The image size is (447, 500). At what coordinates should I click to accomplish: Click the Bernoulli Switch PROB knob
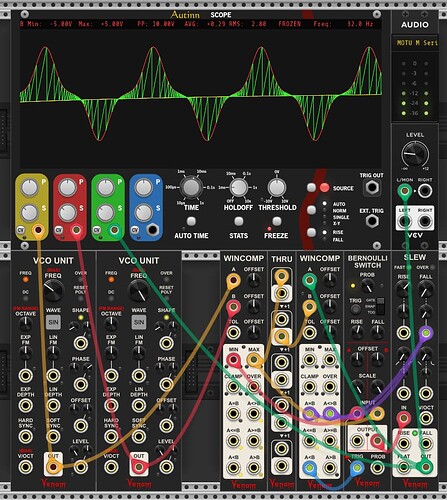[x=367, y=286]
